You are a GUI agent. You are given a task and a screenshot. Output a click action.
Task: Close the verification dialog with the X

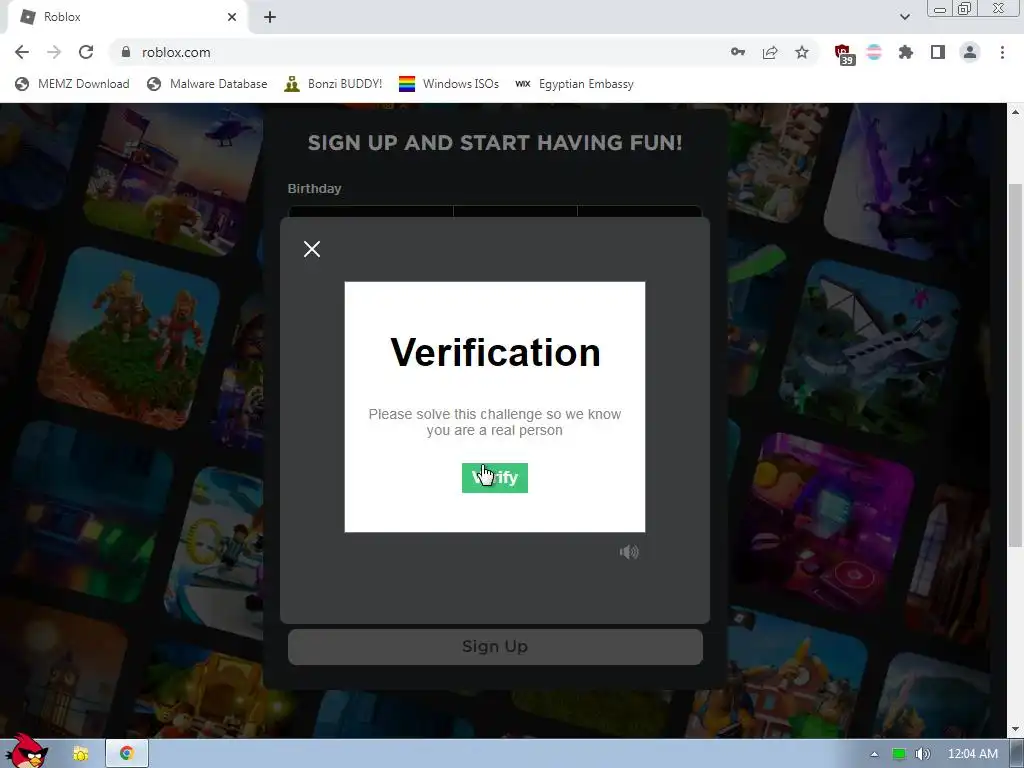pos(312,249)
